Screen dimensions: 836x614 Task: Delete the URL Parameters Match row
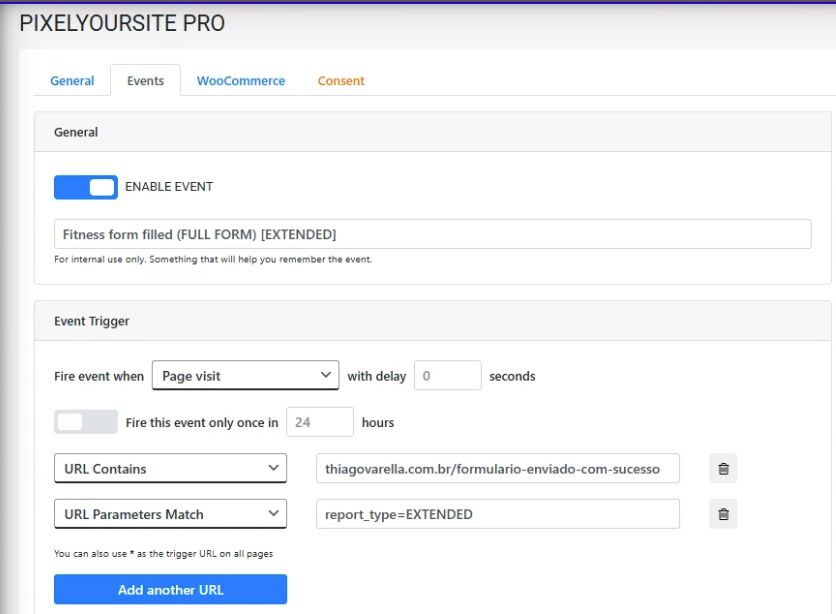click(723, 514)
